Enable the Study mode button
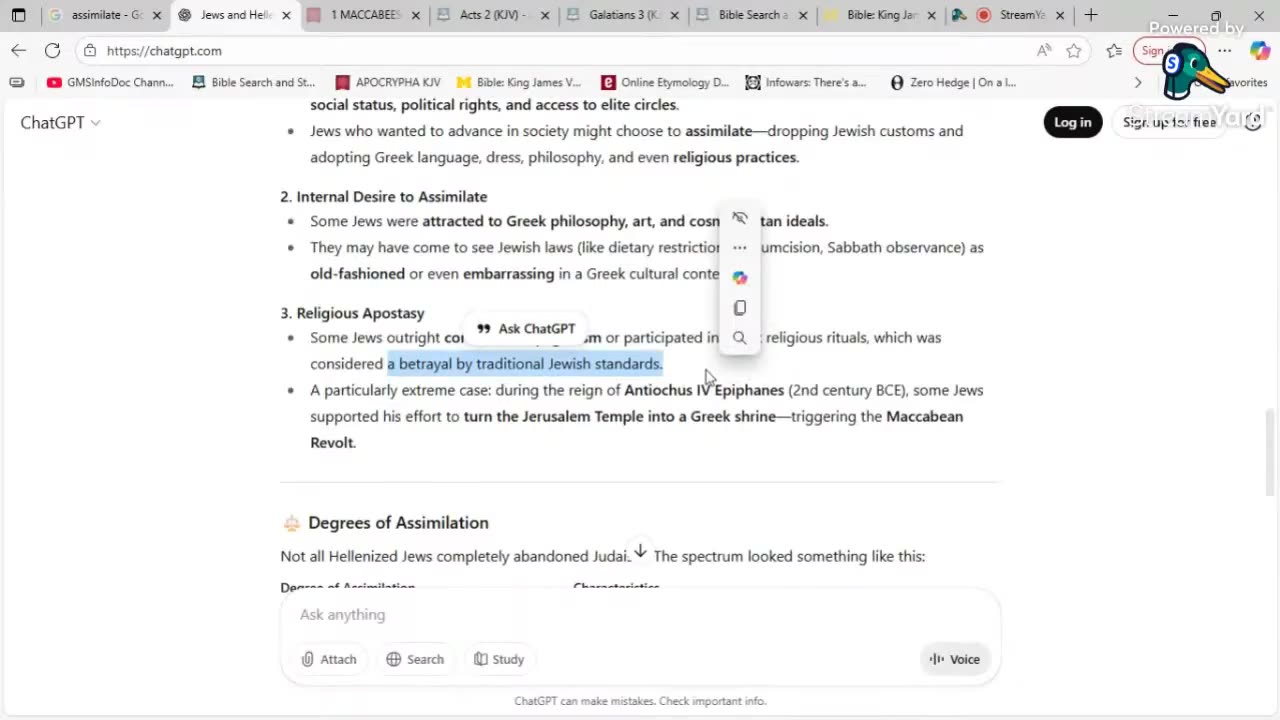Image resolution: width=1280 pixels, height=720 pixels. coord(499,659)
